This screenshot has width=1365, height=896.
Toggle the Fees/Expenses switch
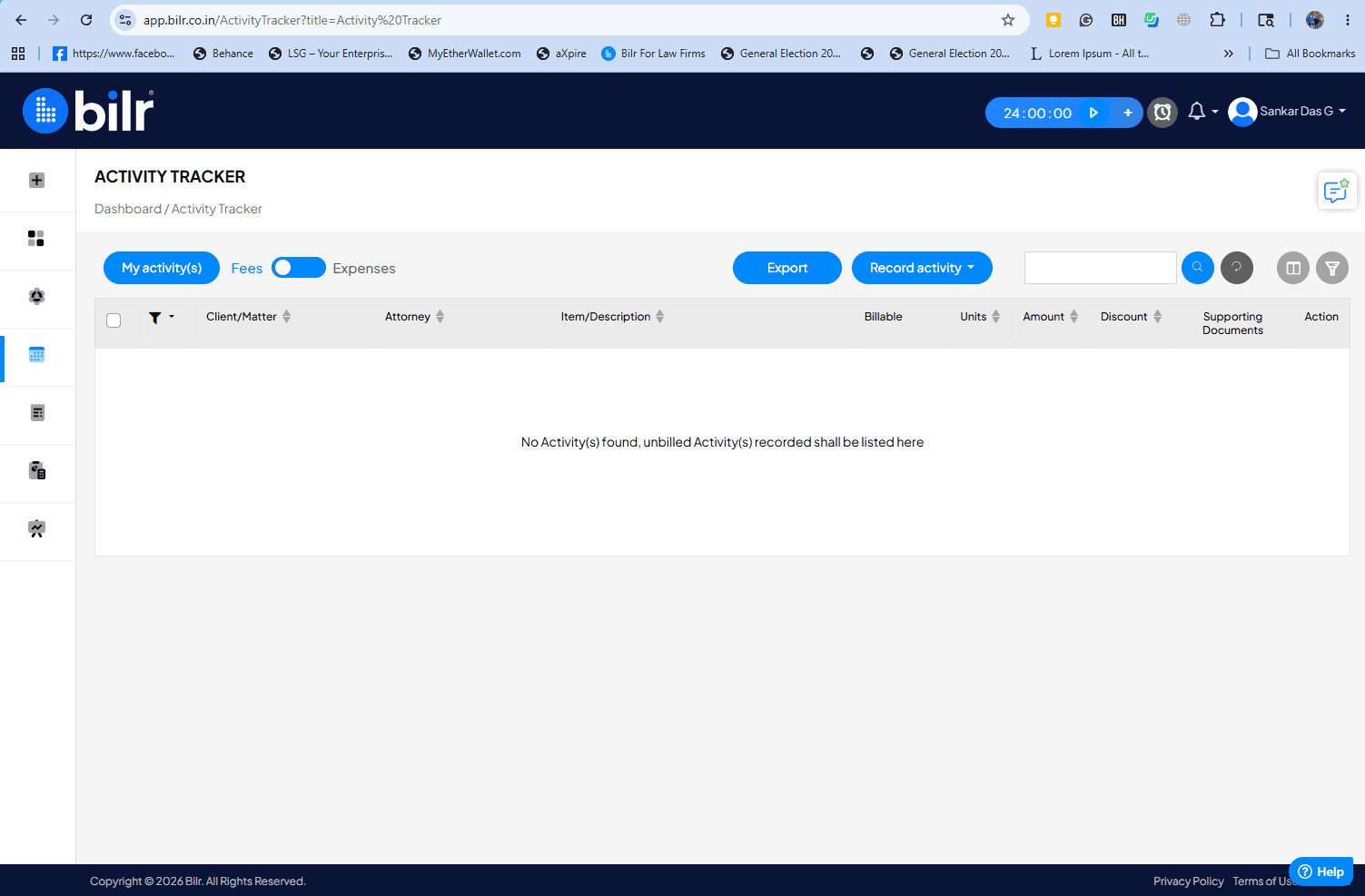pyautogui.click(x=298, y=268)
